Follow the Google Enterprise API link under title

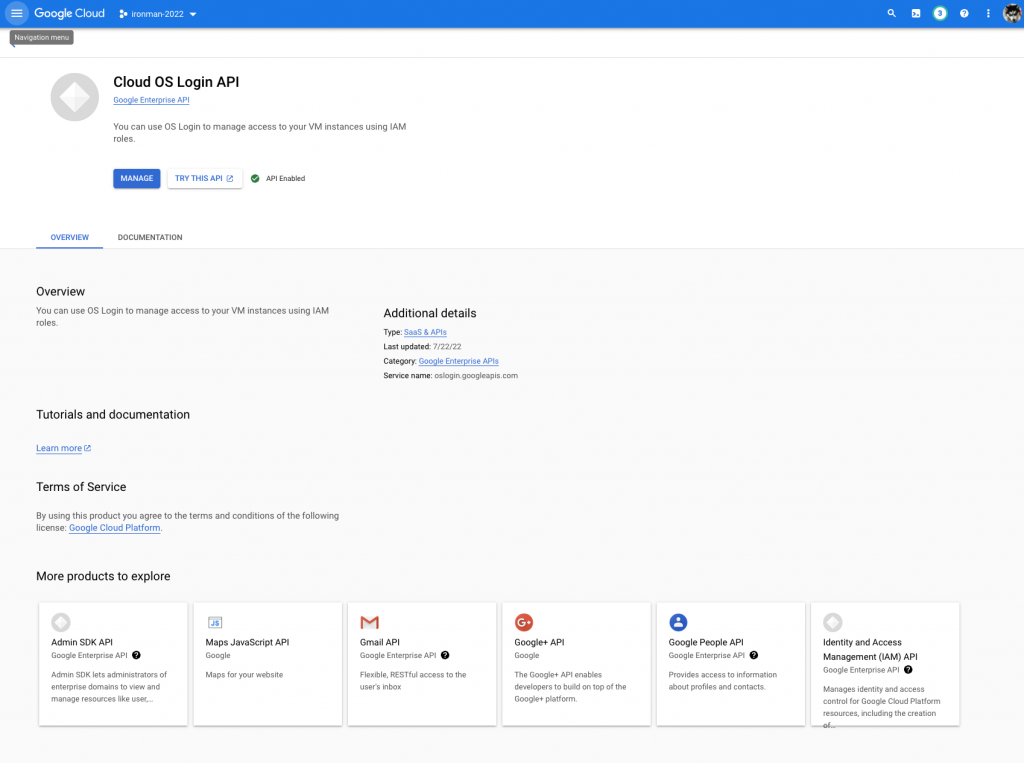coord(151,100)
